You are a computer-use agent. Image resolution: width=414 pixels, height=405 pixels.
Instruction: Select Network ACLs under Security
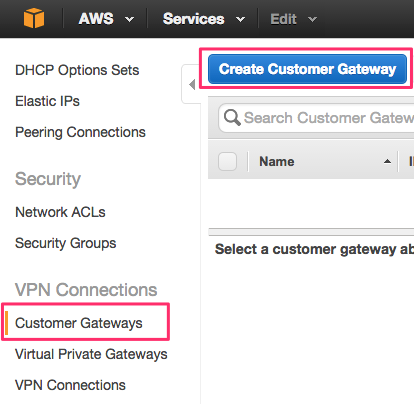60,212
